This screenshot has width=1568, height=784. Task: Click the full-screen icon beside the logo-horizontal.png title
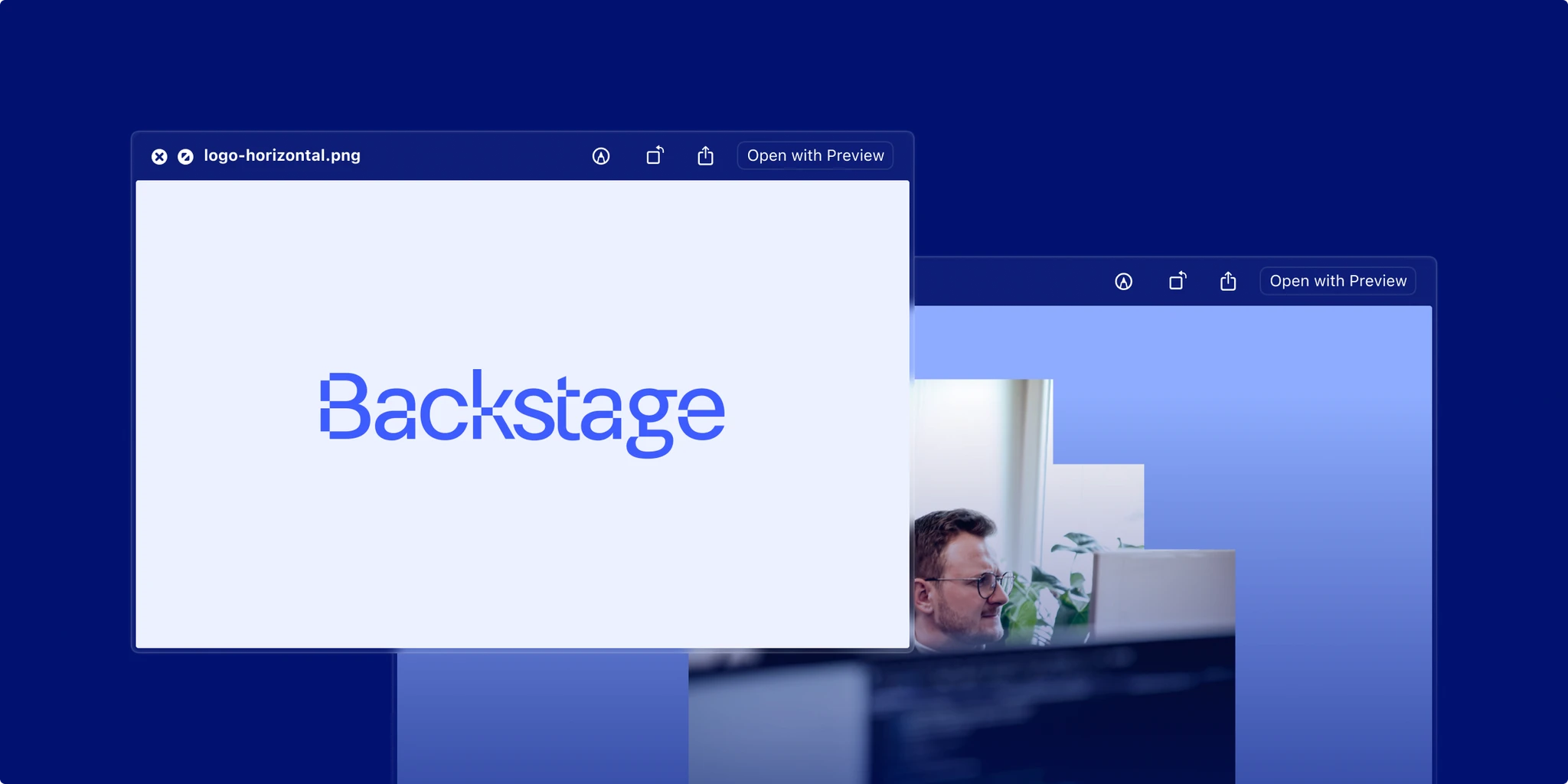click(185, 156)
